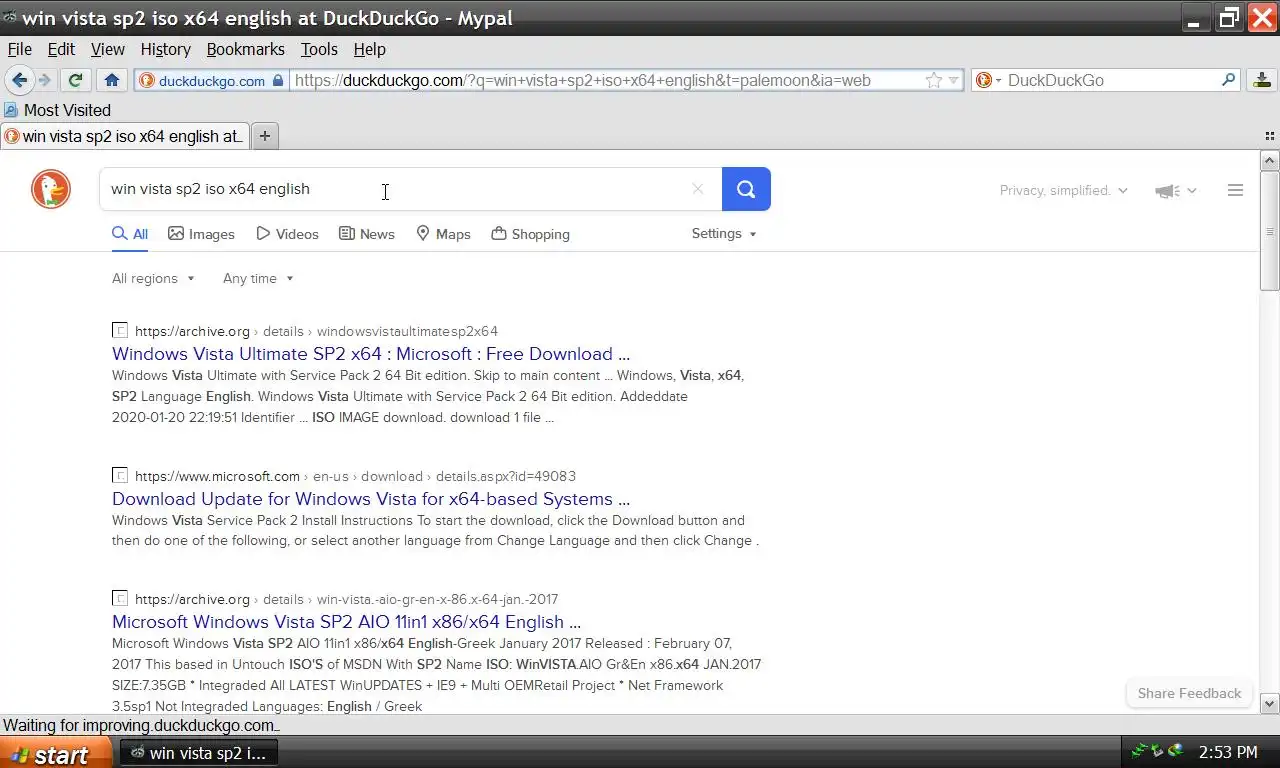
Task: Click the Share Feedback button
Action: click(x=1189, y=693)
